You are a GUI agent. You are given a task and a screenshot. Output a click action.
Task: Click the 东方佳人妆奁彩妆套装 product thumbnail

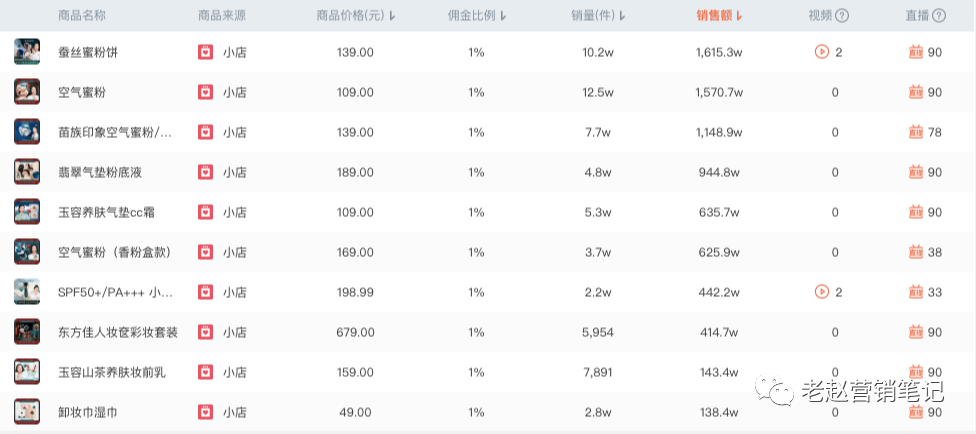tap(27, 332)
